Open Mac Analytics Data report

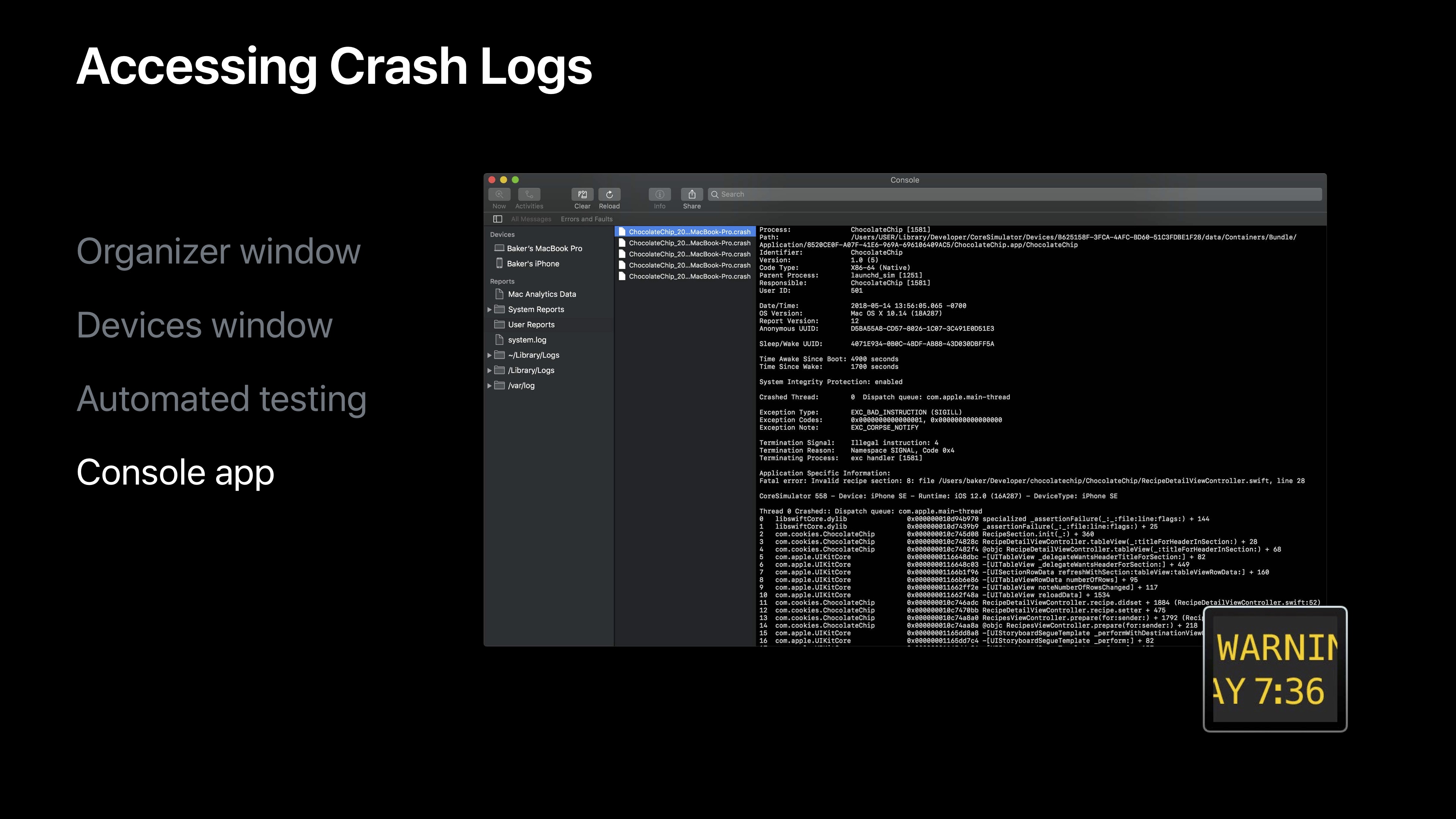(x=541, y=295)
